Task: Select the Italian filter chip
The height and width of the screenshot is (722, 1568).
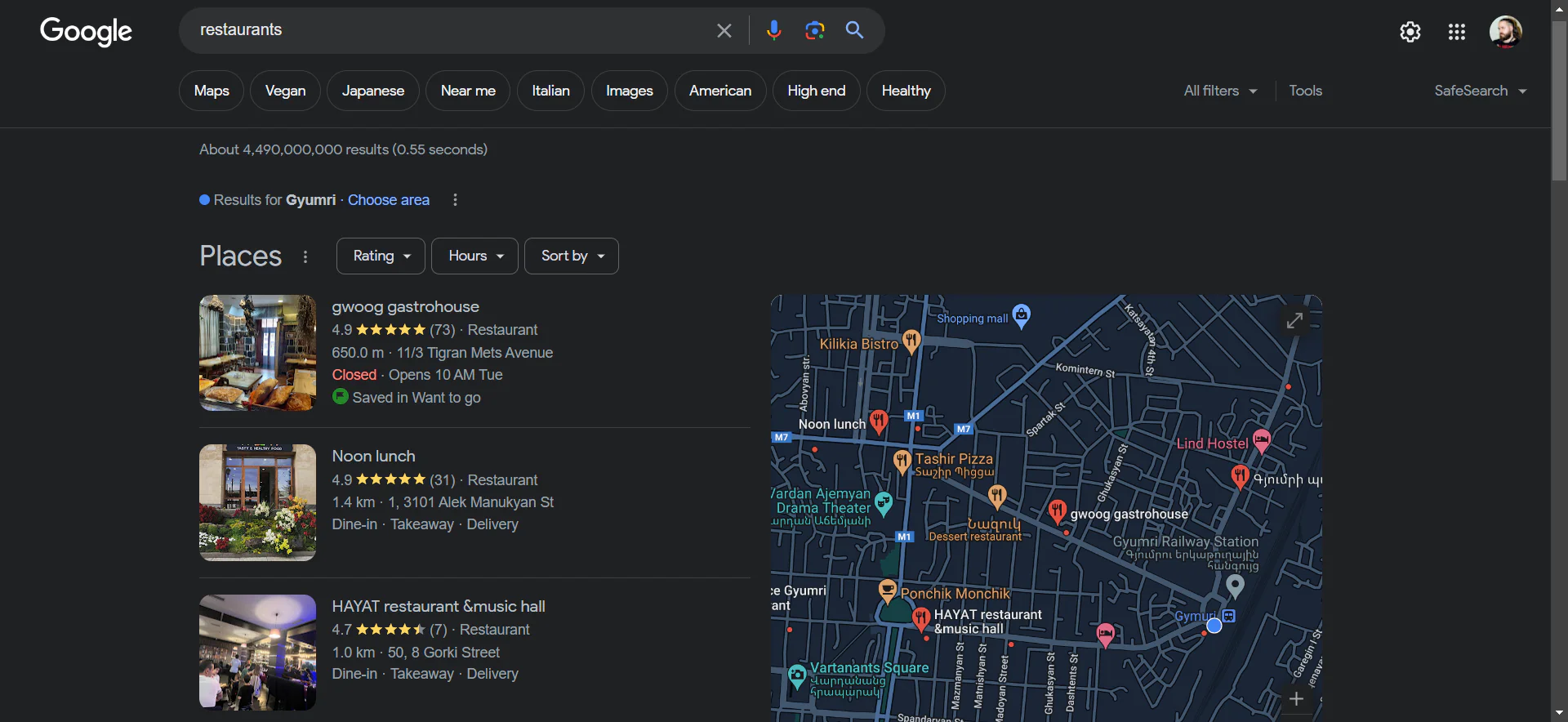Action: click(x=550, y=91)
